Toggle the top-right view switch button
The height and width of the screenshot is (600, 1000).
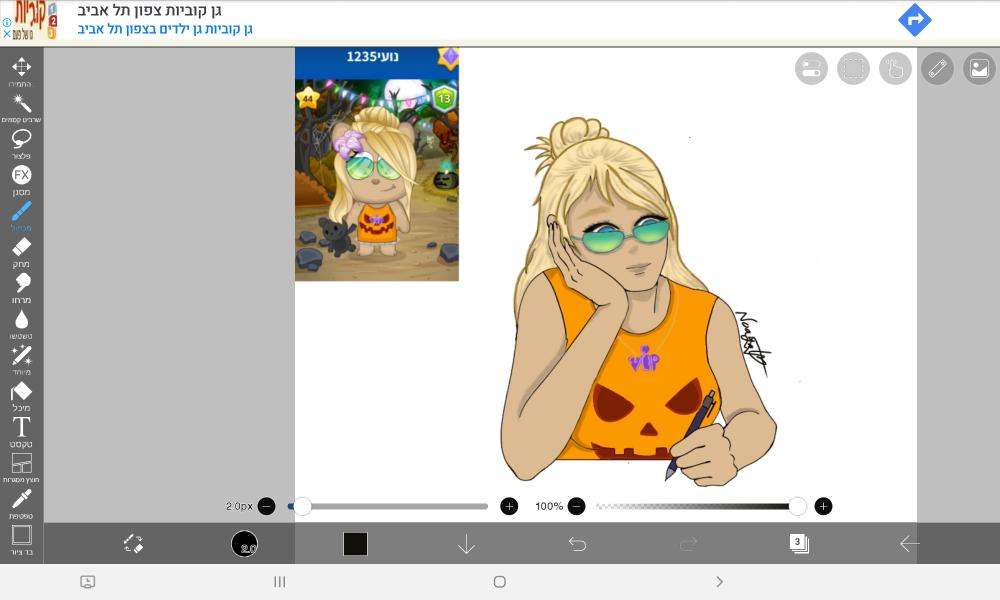pos(811,68)
